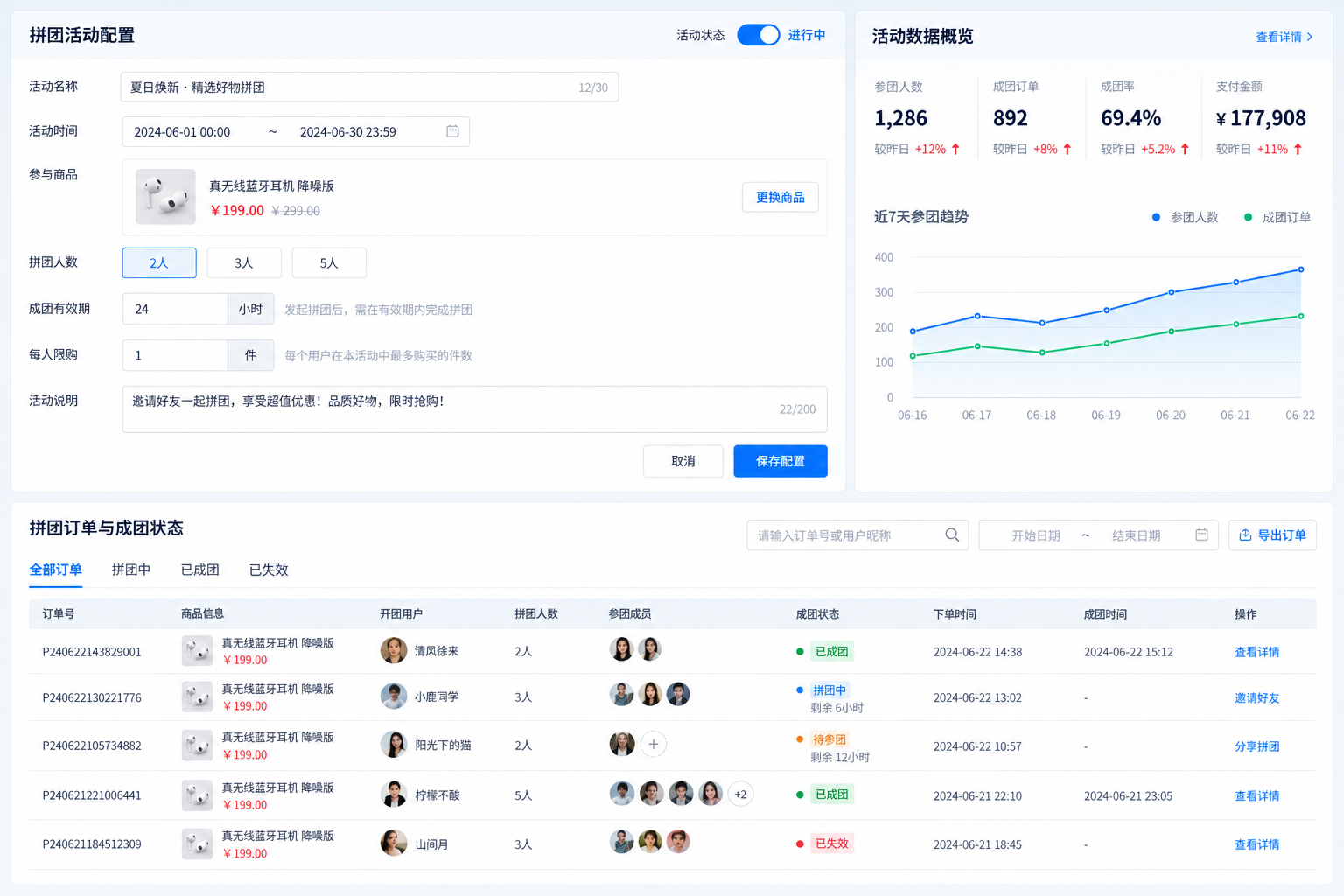
Task: Click product thumbnail in order P240622143829001
Action: click(x=197, y=651)
